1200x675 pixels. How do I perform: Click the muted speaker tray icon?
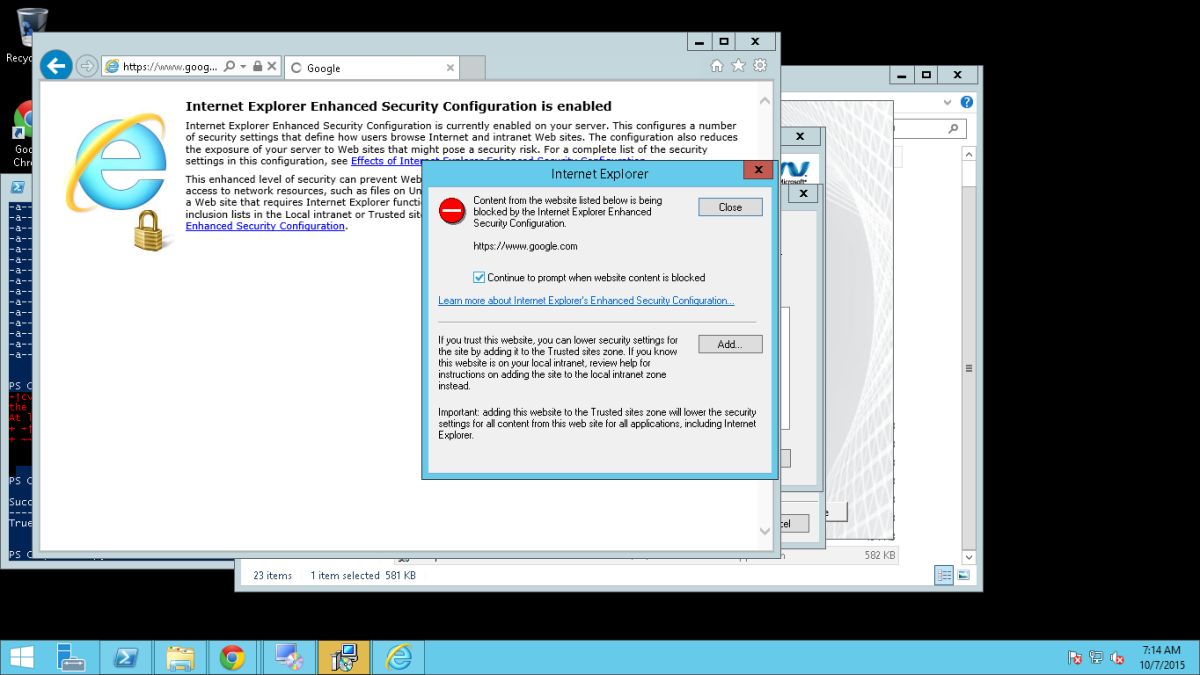coord(1117,658)
